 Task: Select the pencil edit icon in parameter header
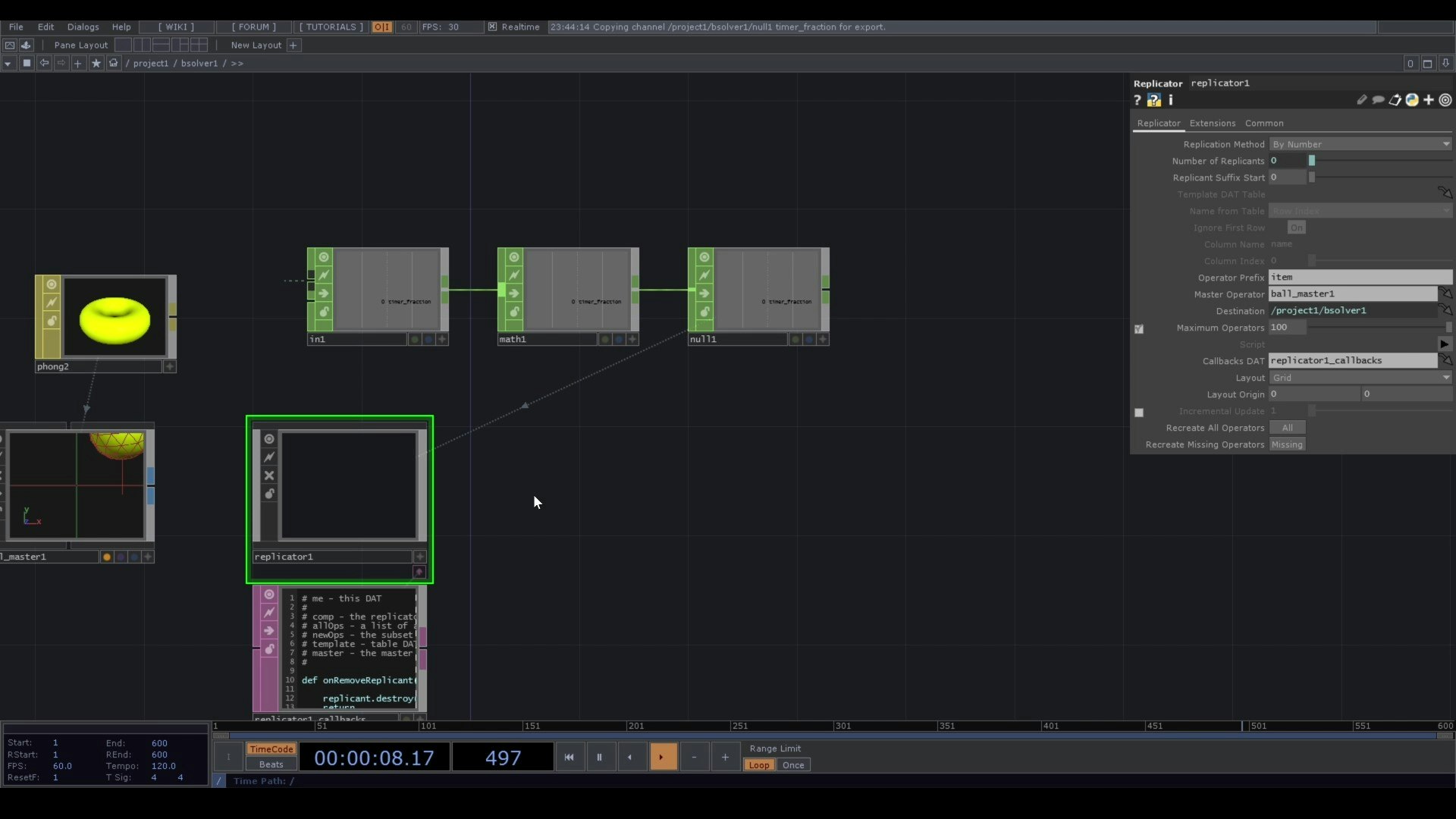click(1361, 99)
